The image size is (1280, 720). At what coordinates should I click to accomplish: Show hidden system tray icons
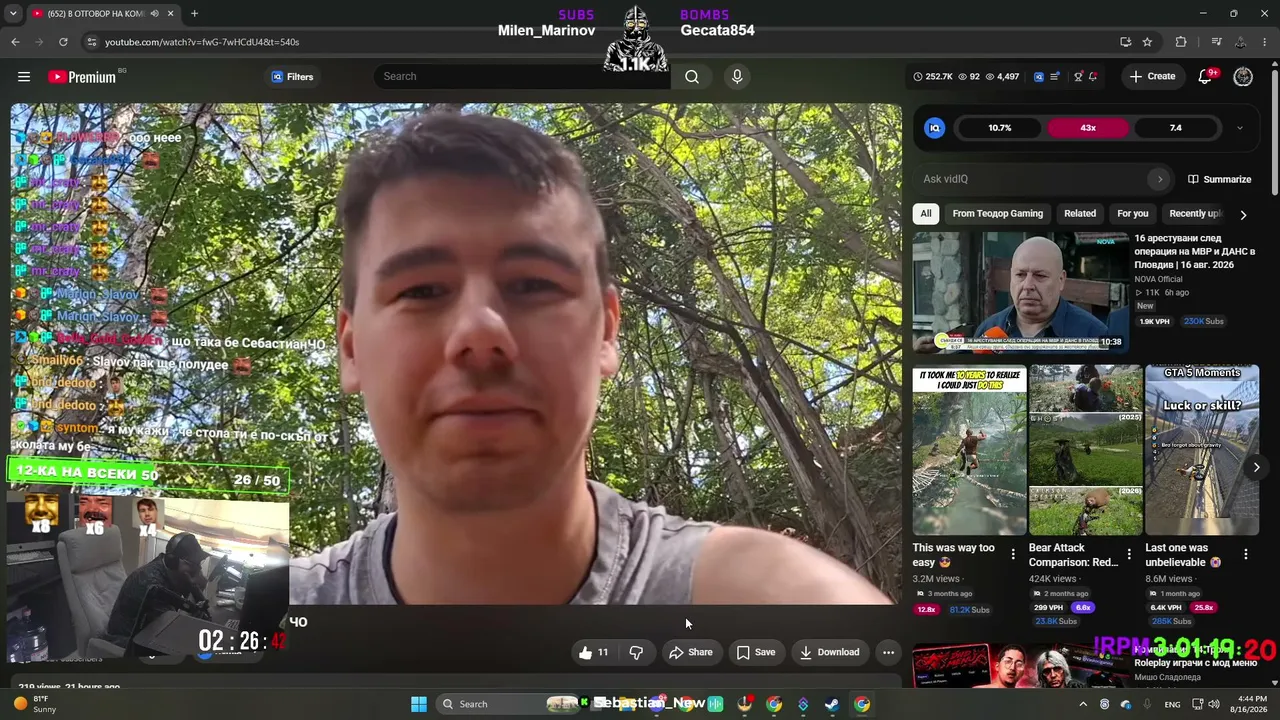[x=1083, y=704]
